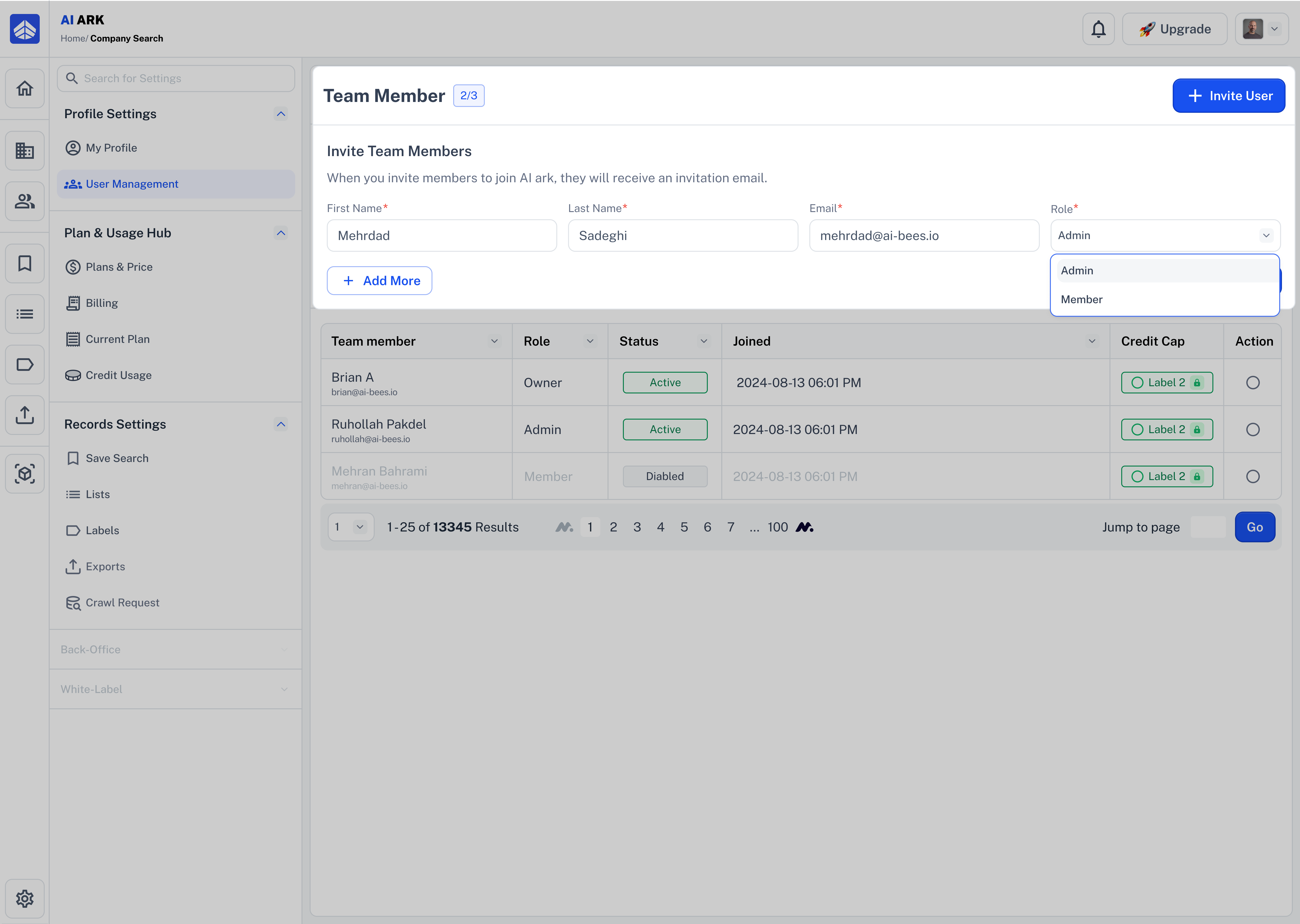Collapse Profile Settings section
1300x924 pixels.
[281, 114]
